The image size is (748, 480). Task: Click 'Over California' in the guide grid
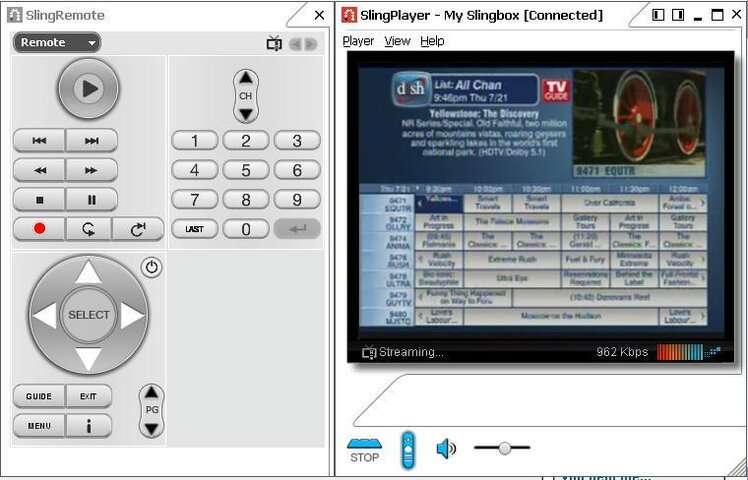coord(609,203)
